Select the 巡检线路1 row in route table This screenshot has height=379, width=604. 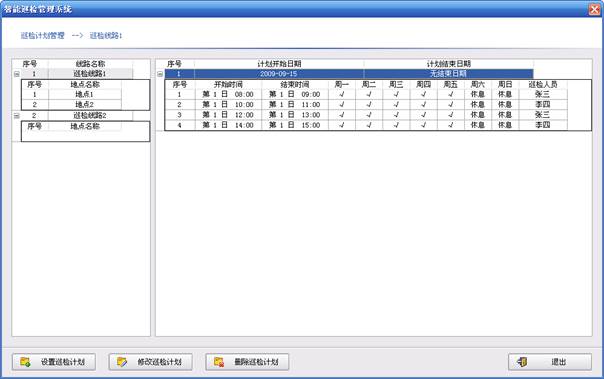(x=76, y=74)
